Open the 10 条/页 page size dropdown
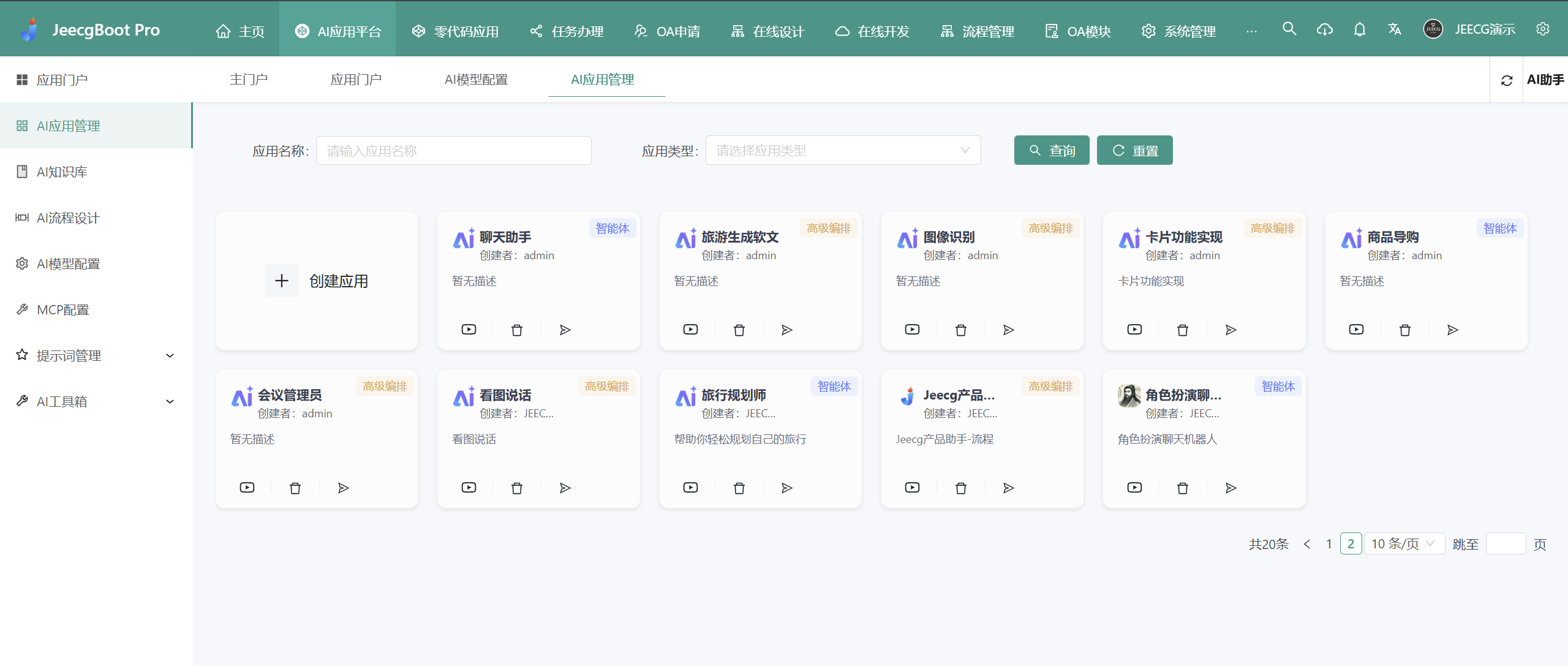The image size is (1568, 666). (1403, 544)
